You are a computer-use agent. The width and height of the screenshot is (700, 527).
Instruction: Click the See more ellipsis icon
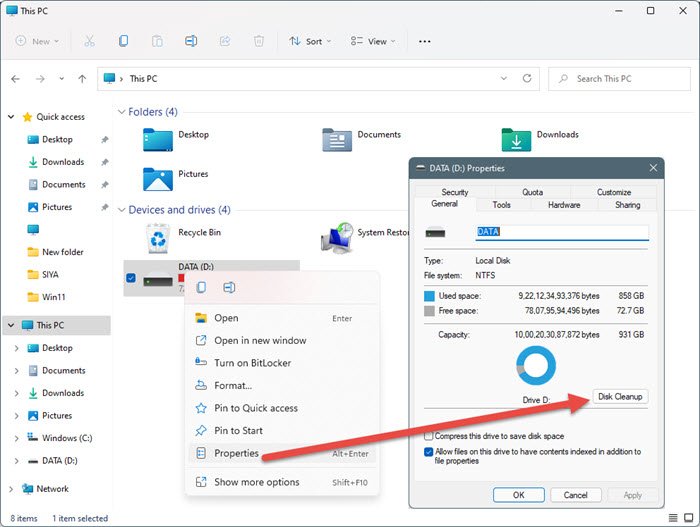tap(425, 41)
